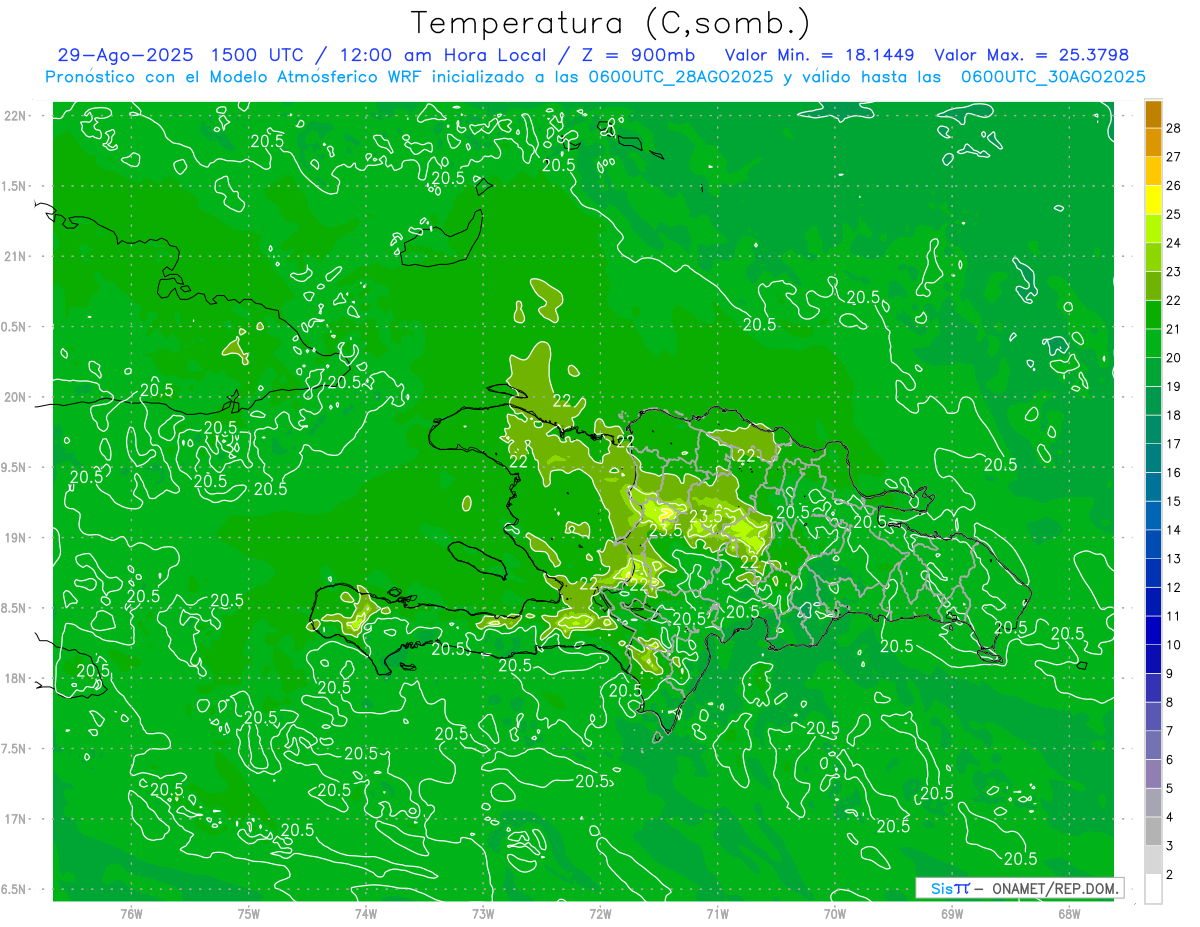Select the blue swatch between 14 and 15
This screenshot has height=927, width=1200.
click(1153, 516)
